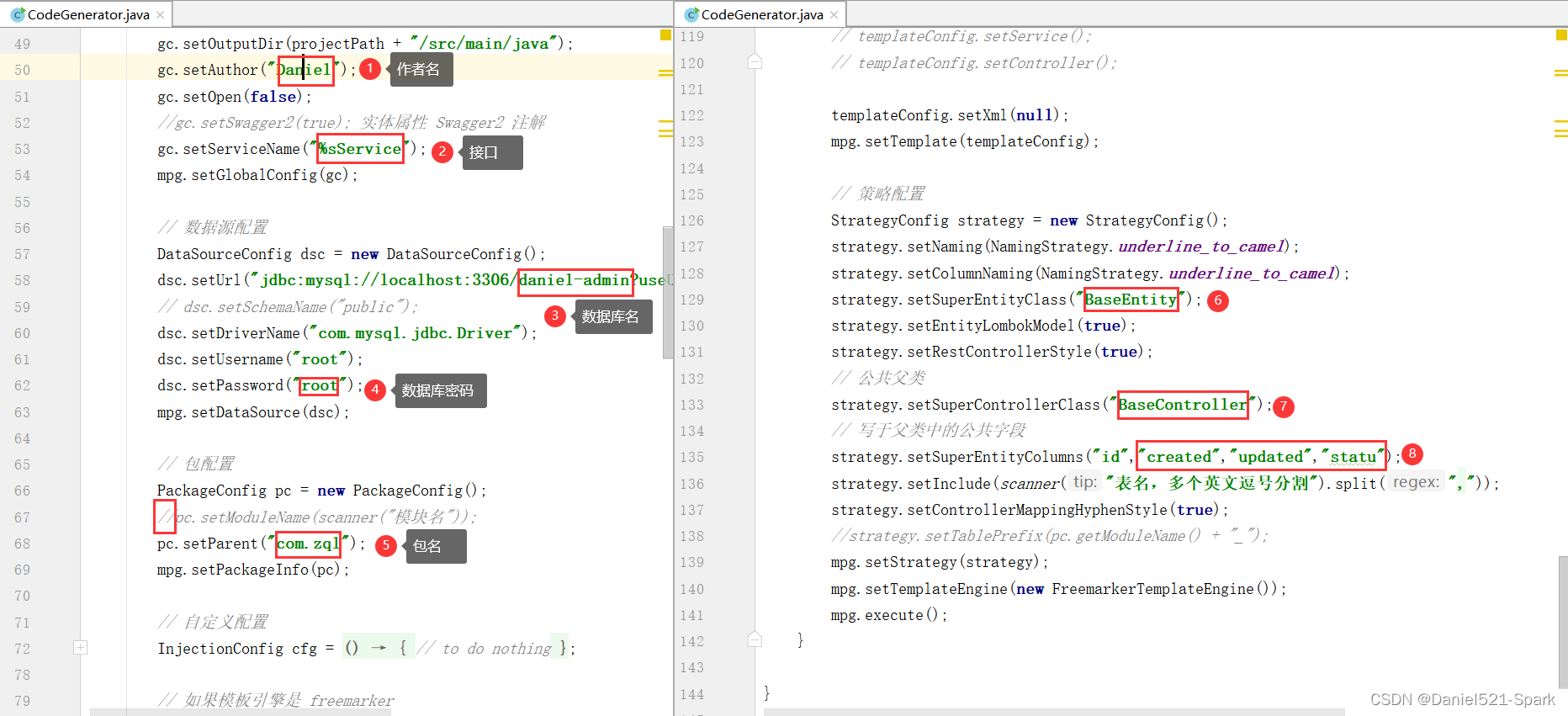Click 'mpg.setDataSource(dsc);' statement
The width and height of the screenshot is (1568, 716).
coord(253,412)
